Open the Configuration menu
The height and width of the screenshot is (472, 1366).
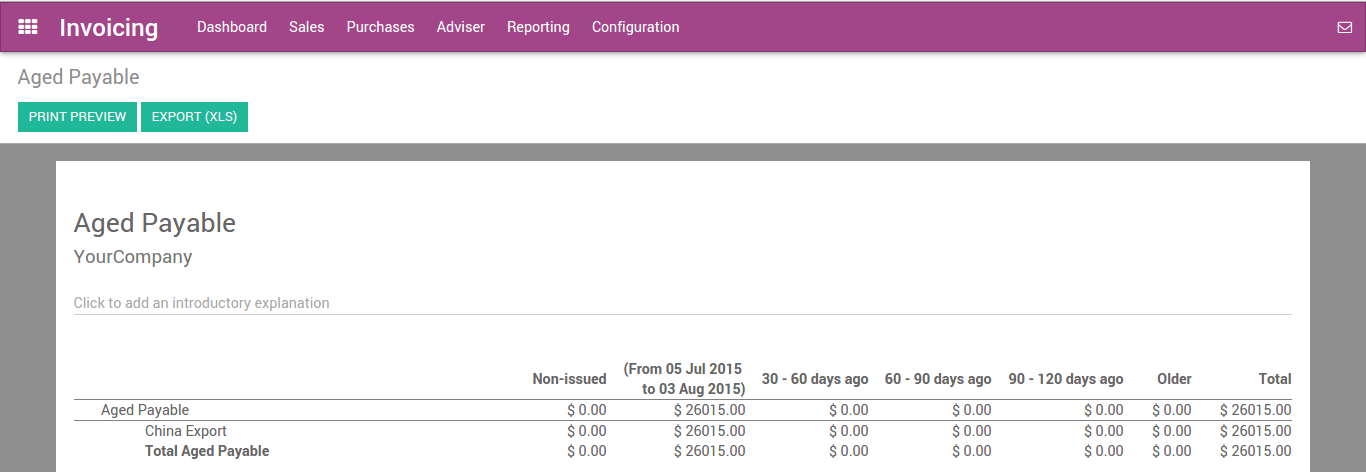pos(635,27)
